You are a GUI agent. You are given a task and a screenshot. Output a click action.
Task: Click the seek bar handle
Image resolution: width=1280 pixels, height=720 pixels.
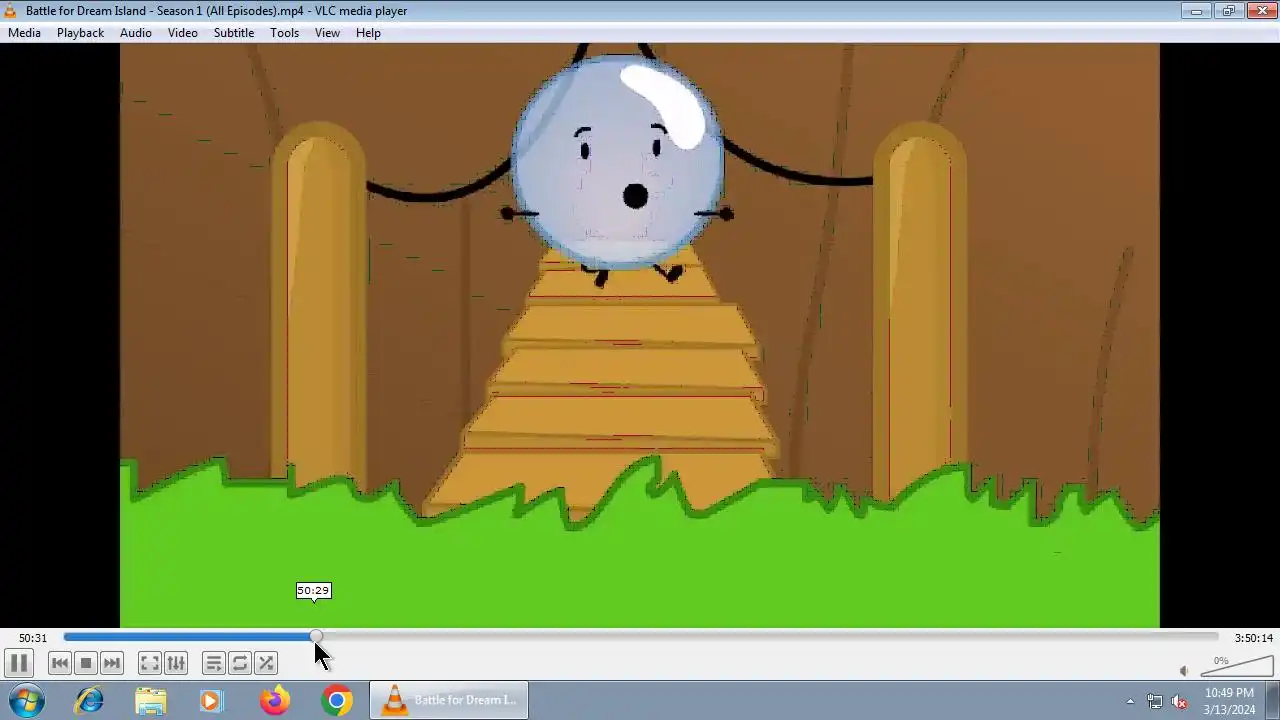click(x=316, y=637)
